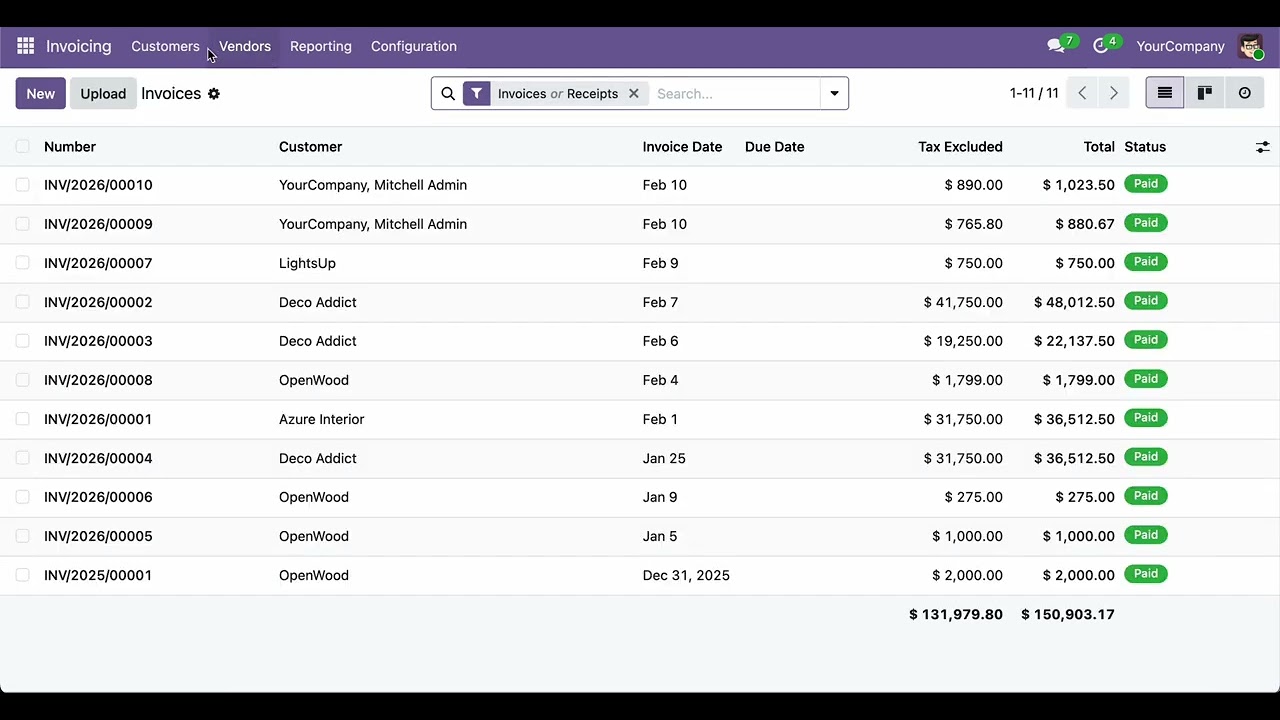Image resolution: width=1280 pixels, height=720 pixels.
Task: Open the Customers menu
Action: coord(165,46)
